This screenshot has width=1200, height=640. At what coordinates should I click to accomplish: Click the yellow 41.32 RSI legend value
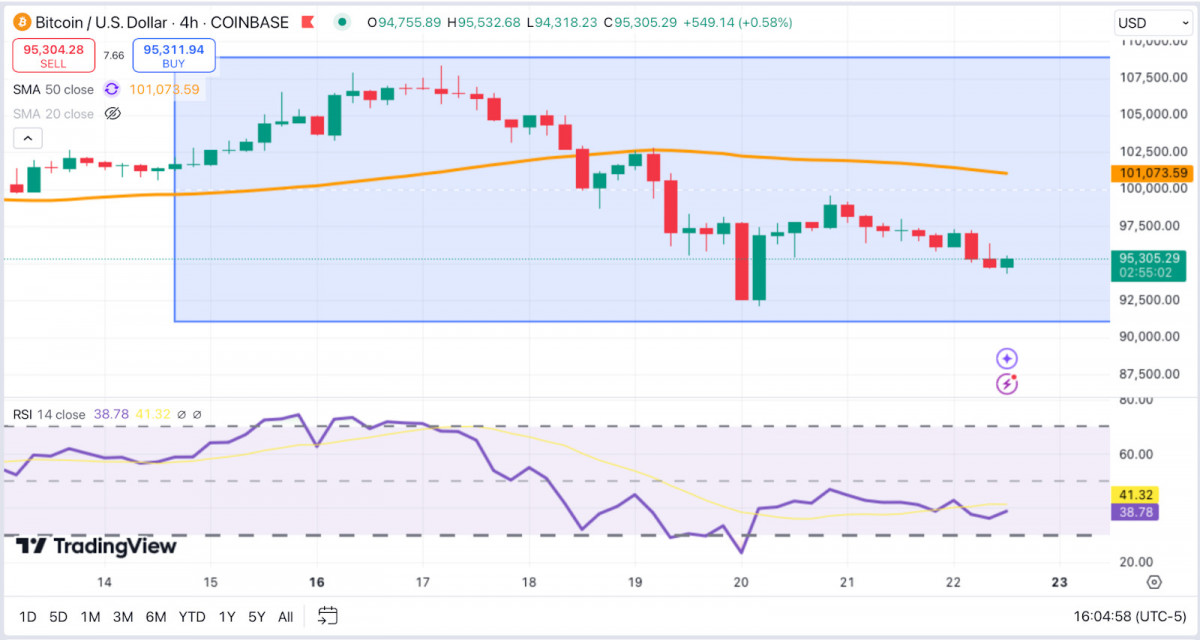tap(152, 414)
